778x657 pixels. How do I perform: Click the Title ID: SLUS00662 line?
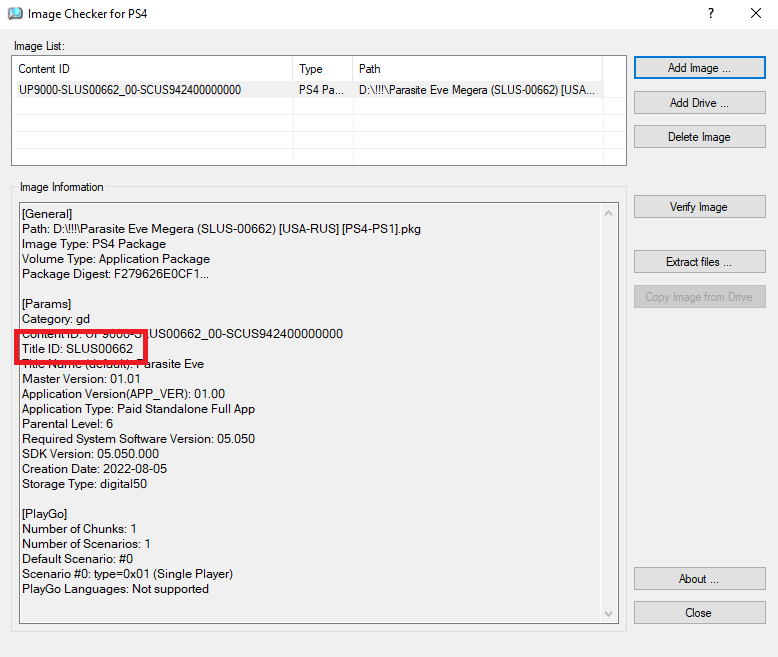tap(77, 349)
